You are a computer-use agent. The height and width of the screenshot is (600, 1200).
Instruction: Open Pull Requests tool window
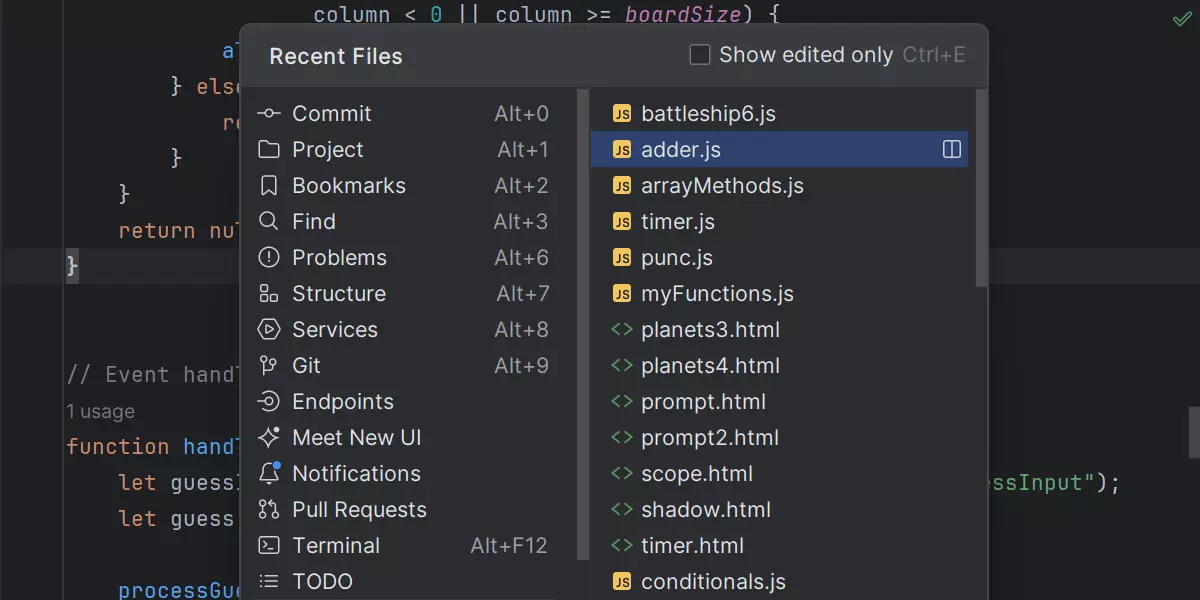coord(359,510)
